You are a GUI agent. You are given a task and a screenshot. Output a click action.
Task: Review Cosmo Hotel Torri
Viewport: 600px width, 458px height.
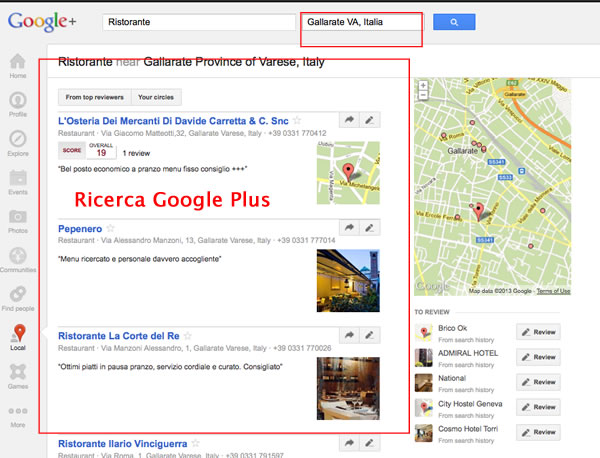pos(538,432)
